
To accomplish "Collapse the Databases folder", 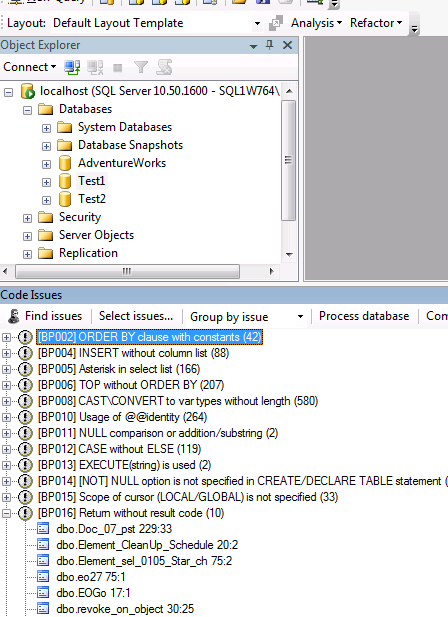I will click(27, 110).
